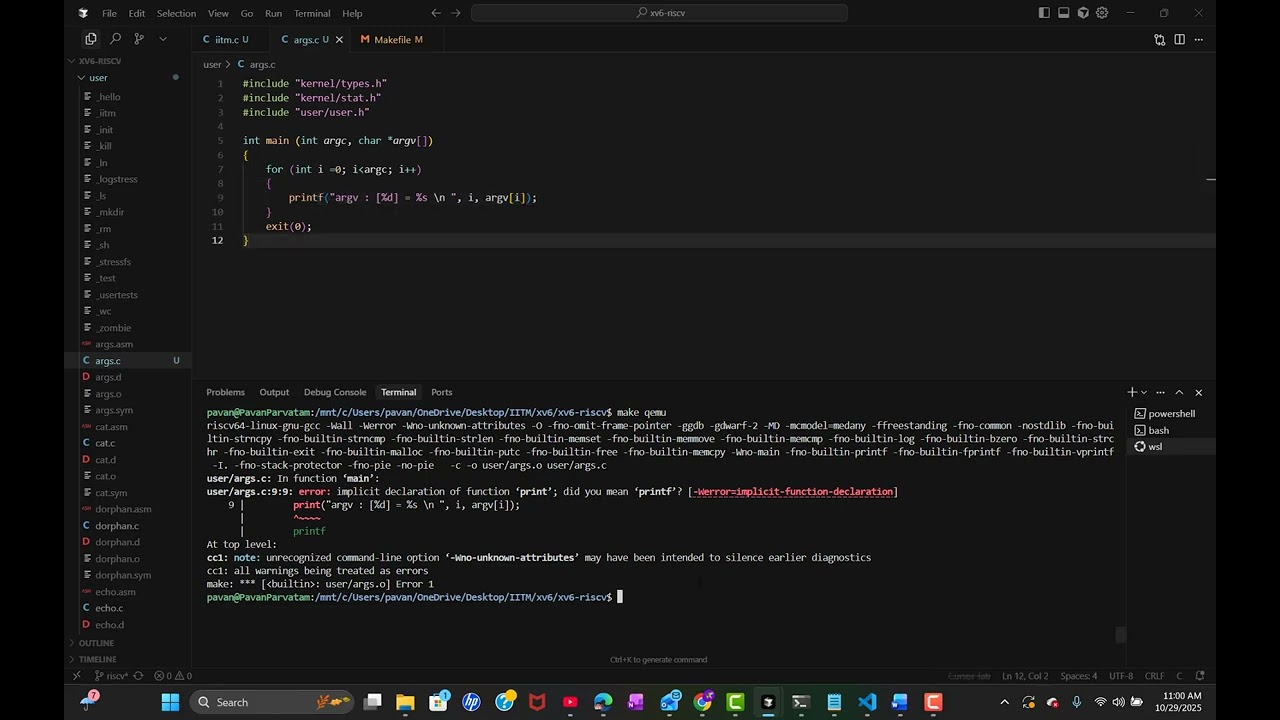Open the Windows Start button
This screenshot has width=1280, height=720.
170,702
